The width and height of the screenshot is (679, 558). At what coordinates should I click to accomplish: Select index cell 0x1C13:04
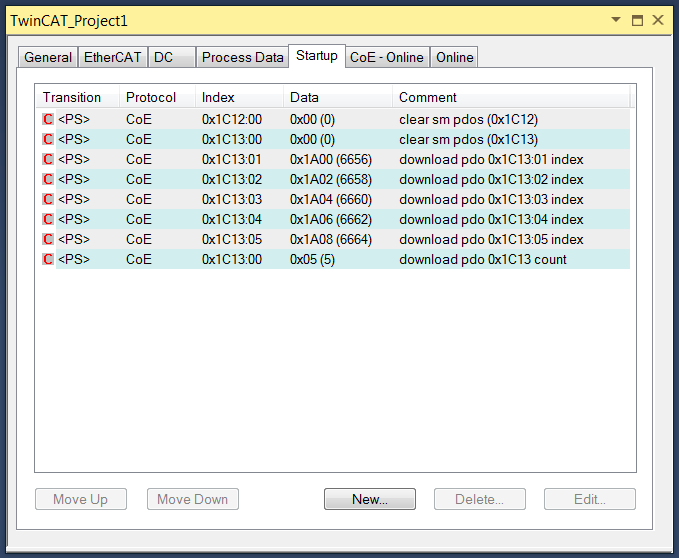(x=232, y=219)
